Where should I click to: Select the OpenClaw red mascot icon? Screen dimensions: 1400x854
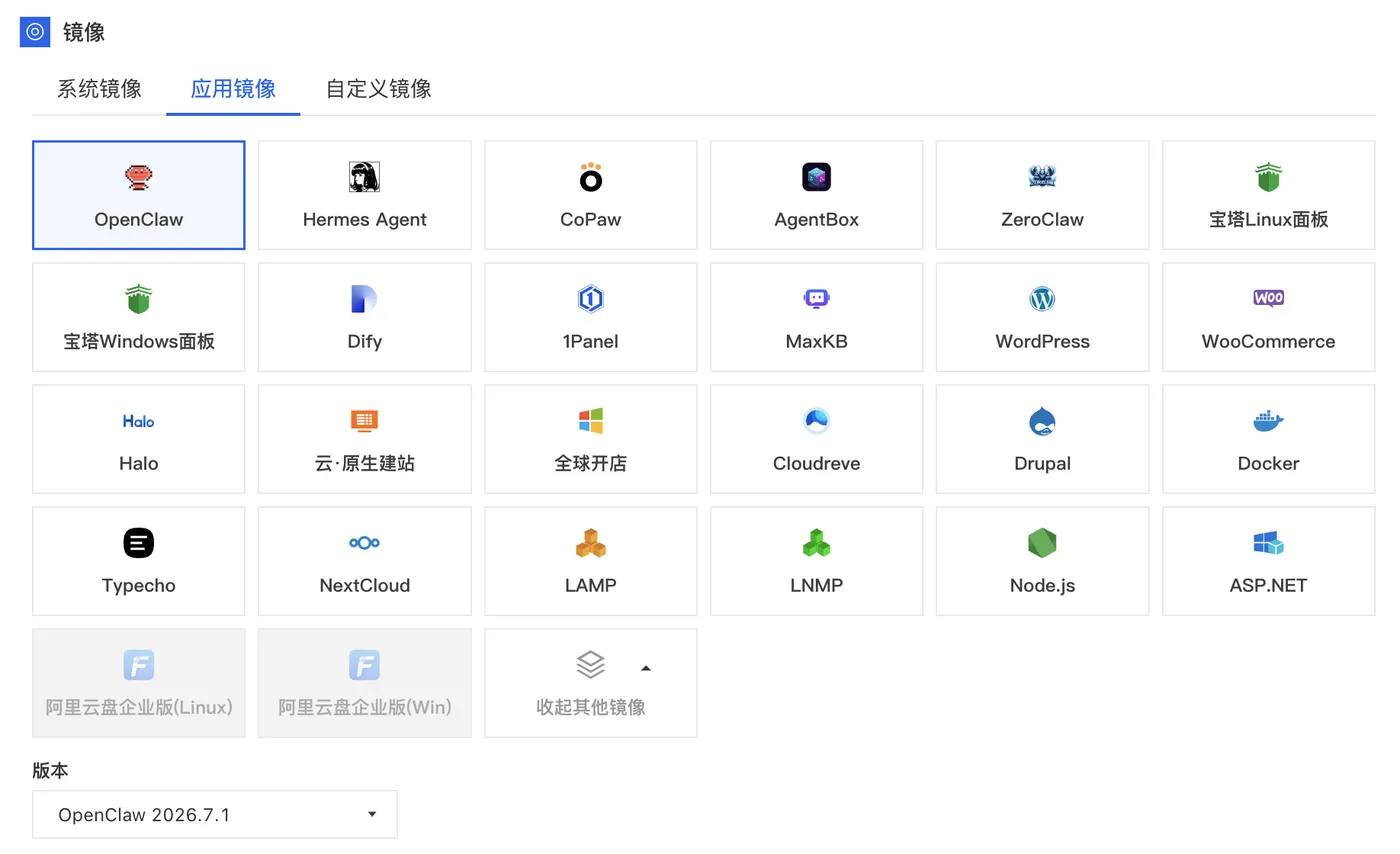[x=139, y=177]
